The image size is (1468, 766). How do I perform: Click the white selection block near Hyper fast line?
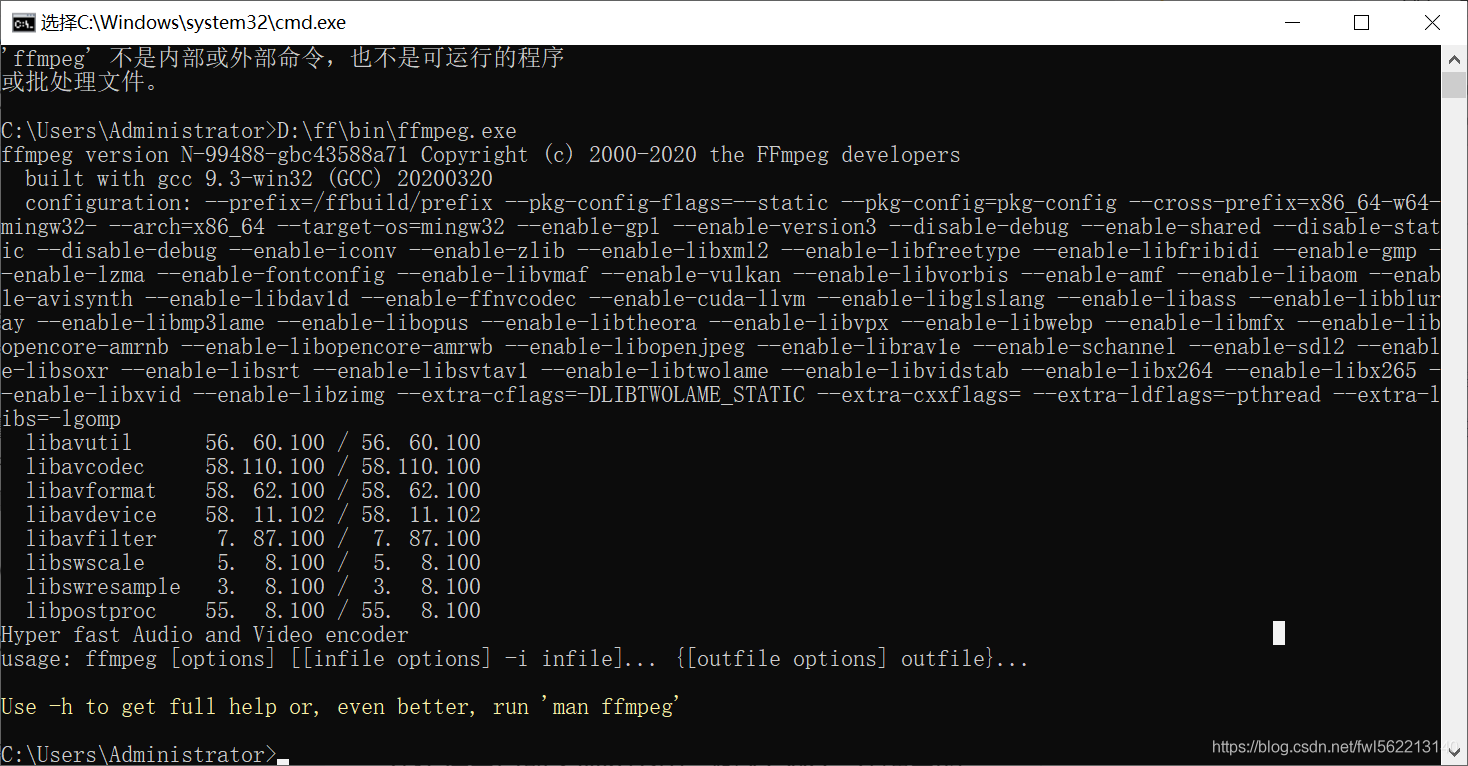point(1279,633)
